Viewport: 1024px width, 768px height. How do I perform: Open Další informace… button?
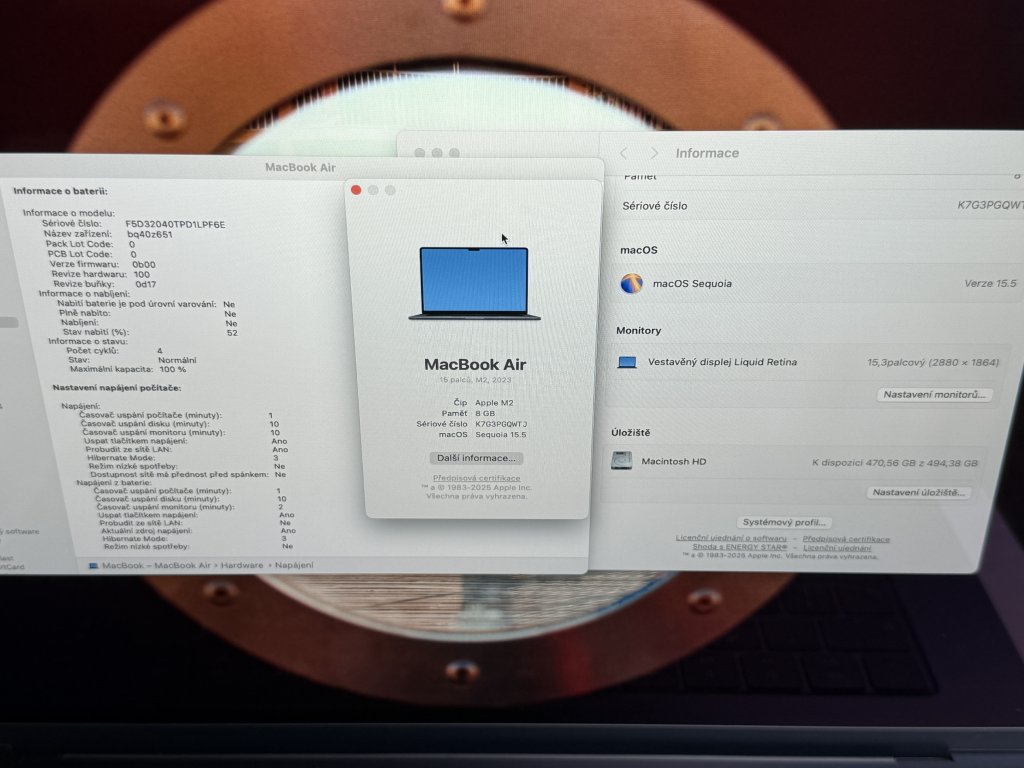pyautogui.click(x=476, y=458)
